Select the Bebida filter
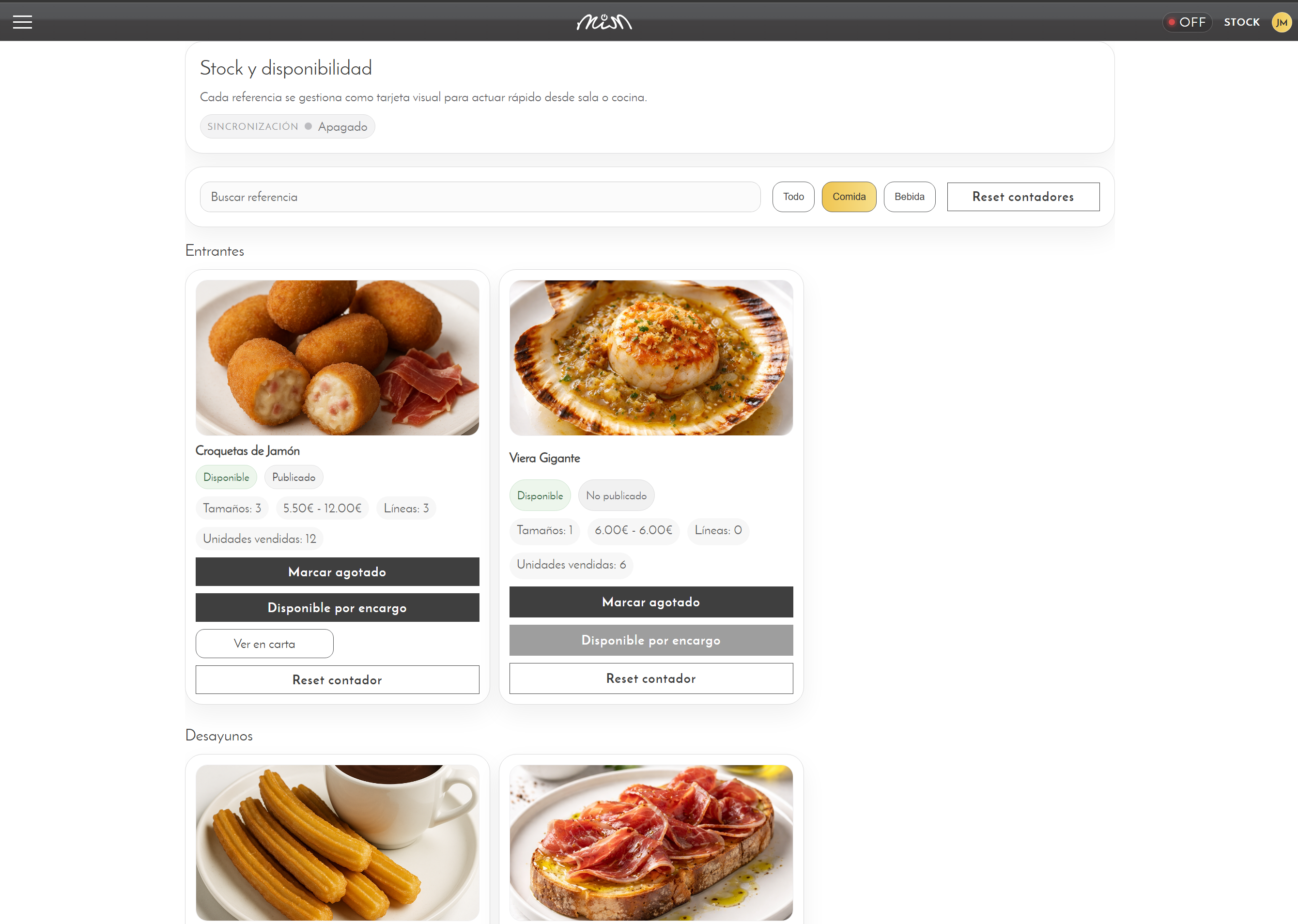This screenshot has width=1298, height=924. [910, 197]
